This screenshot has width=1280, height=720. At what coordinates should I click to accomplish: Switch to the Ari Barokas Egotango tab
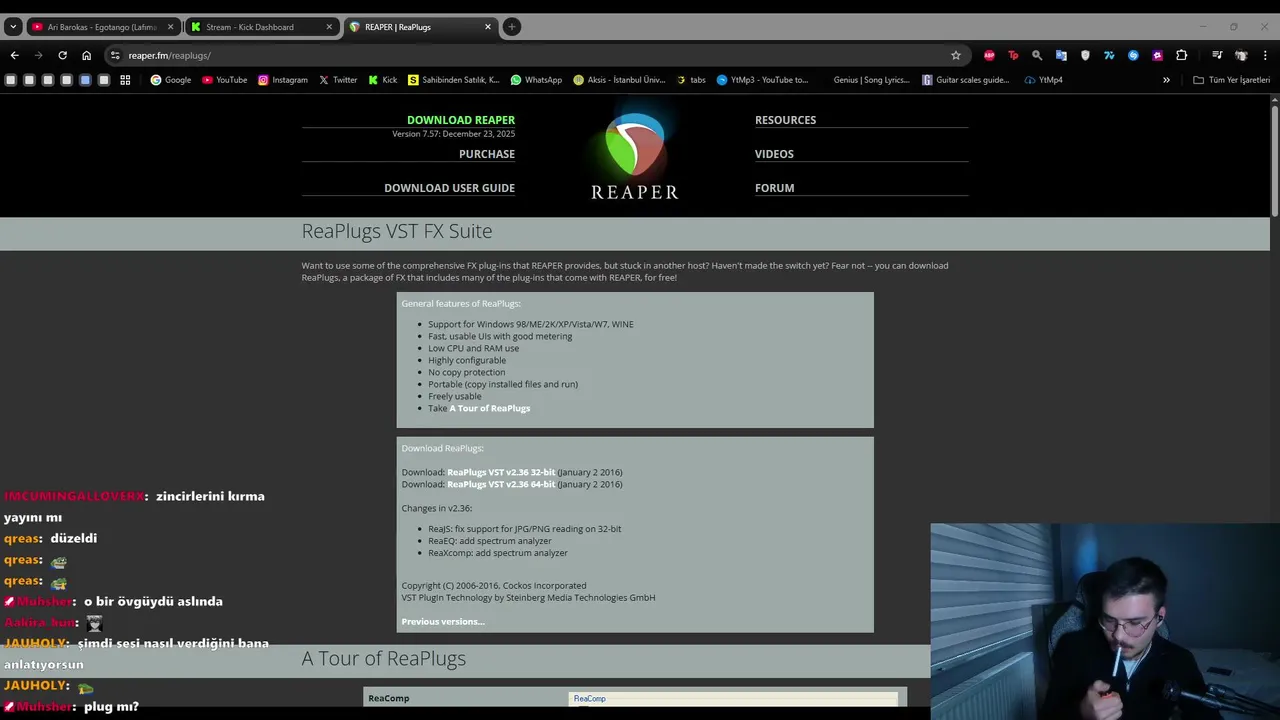(x=103, y=27)
